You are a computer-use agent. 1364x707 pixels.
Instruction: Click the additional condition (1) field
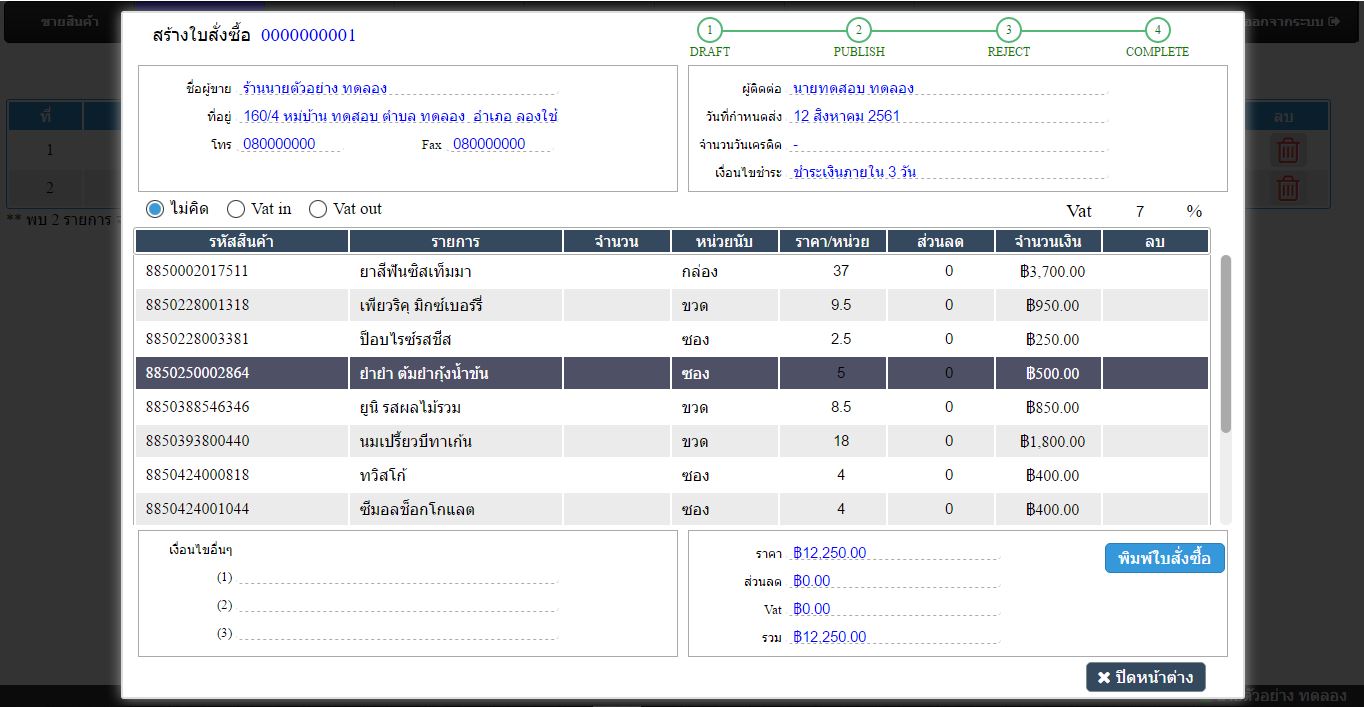tap(397, 577)
